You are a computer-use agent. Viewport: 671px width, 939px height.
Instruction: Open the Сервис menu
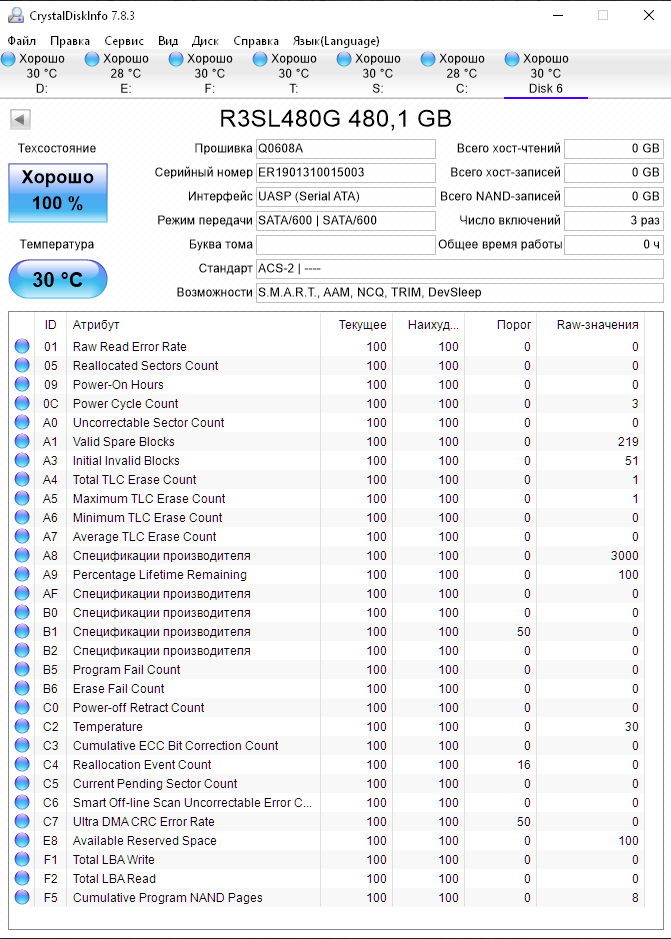pos(124,41)
